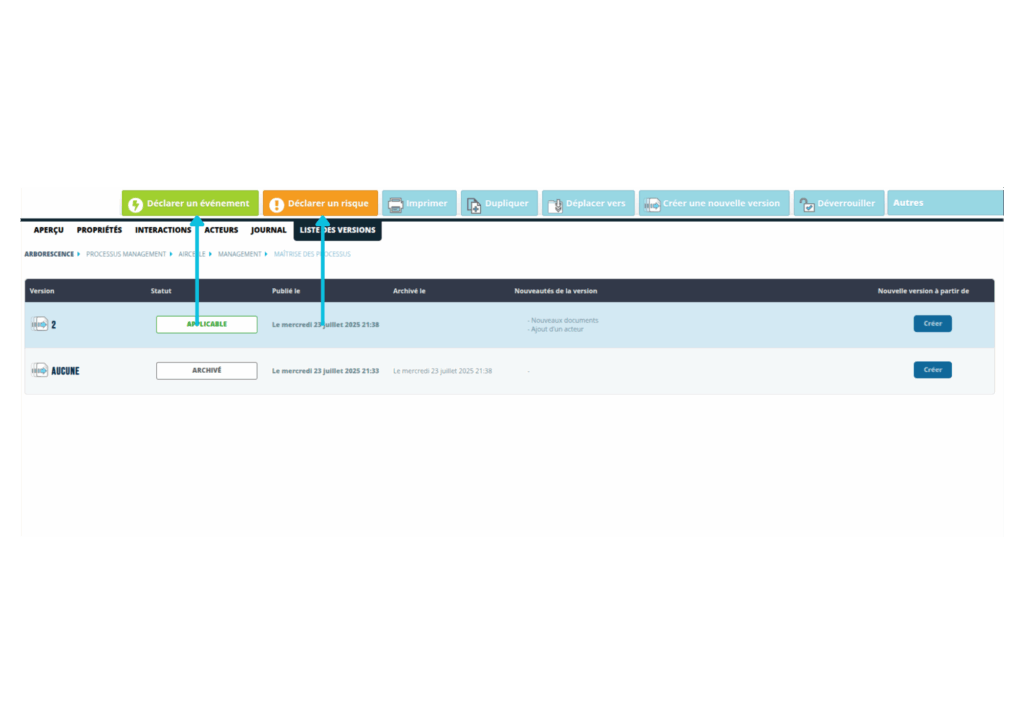Click the Déclarer un risque button
The height and width of the screenshot is (724, 1024).
[x=320, y=203]
